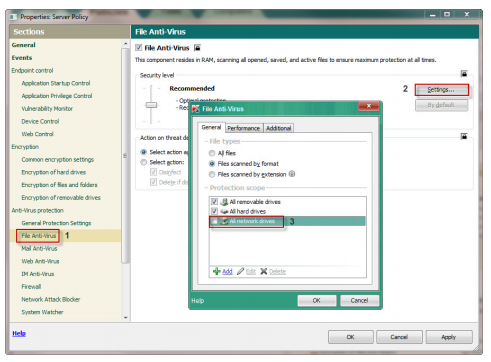The width and height of the screenshot is (491, 362).
Task: Click the lock icon in Security level section
Action: point(464,73)
